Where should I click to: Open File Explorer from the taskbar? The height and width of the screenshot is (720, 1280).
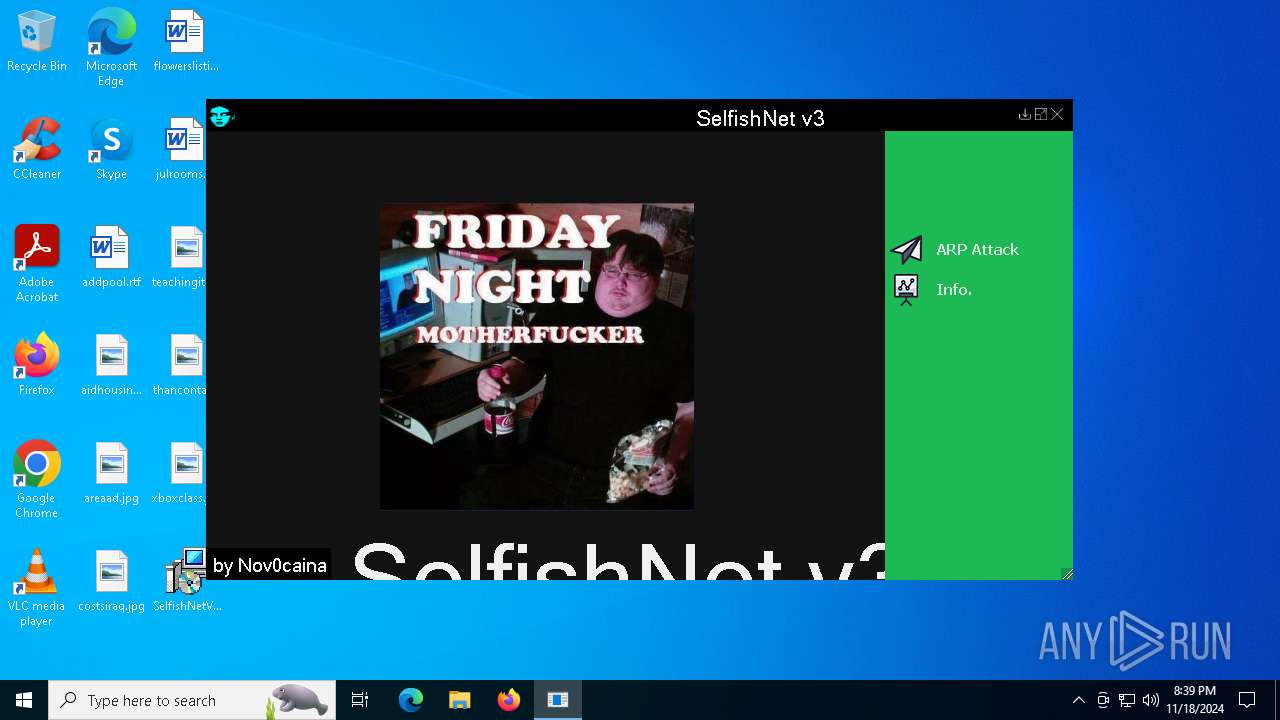pos(460,700)
